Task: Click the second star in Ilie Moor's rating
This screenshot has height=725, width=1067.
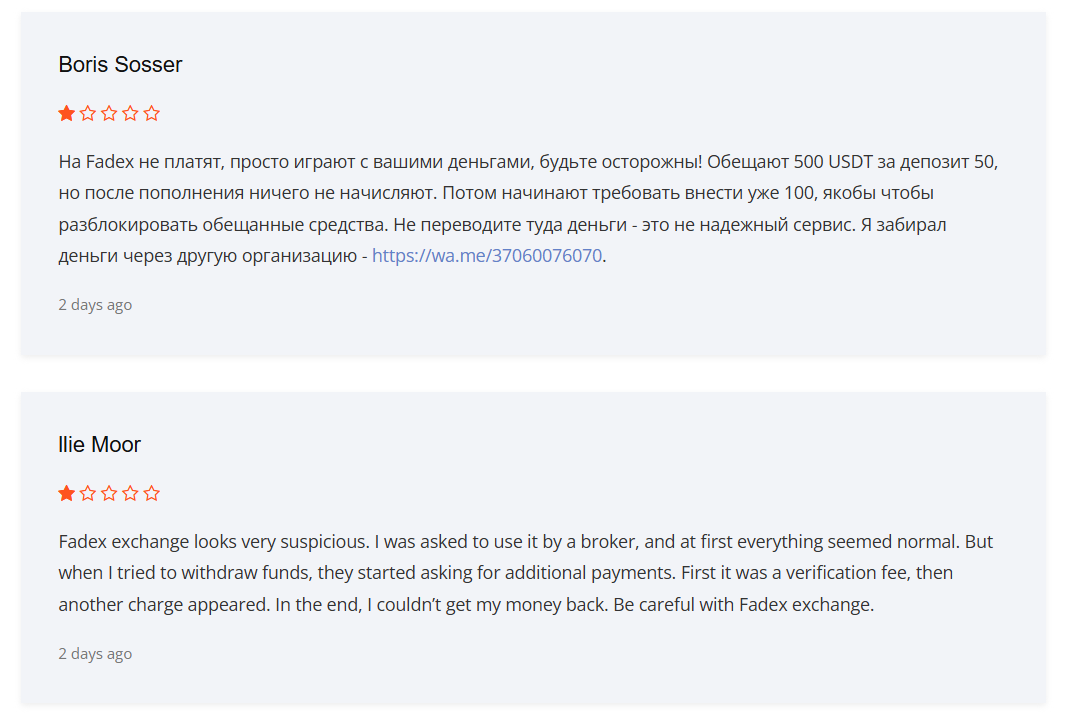Action: [x=88, y=493]
